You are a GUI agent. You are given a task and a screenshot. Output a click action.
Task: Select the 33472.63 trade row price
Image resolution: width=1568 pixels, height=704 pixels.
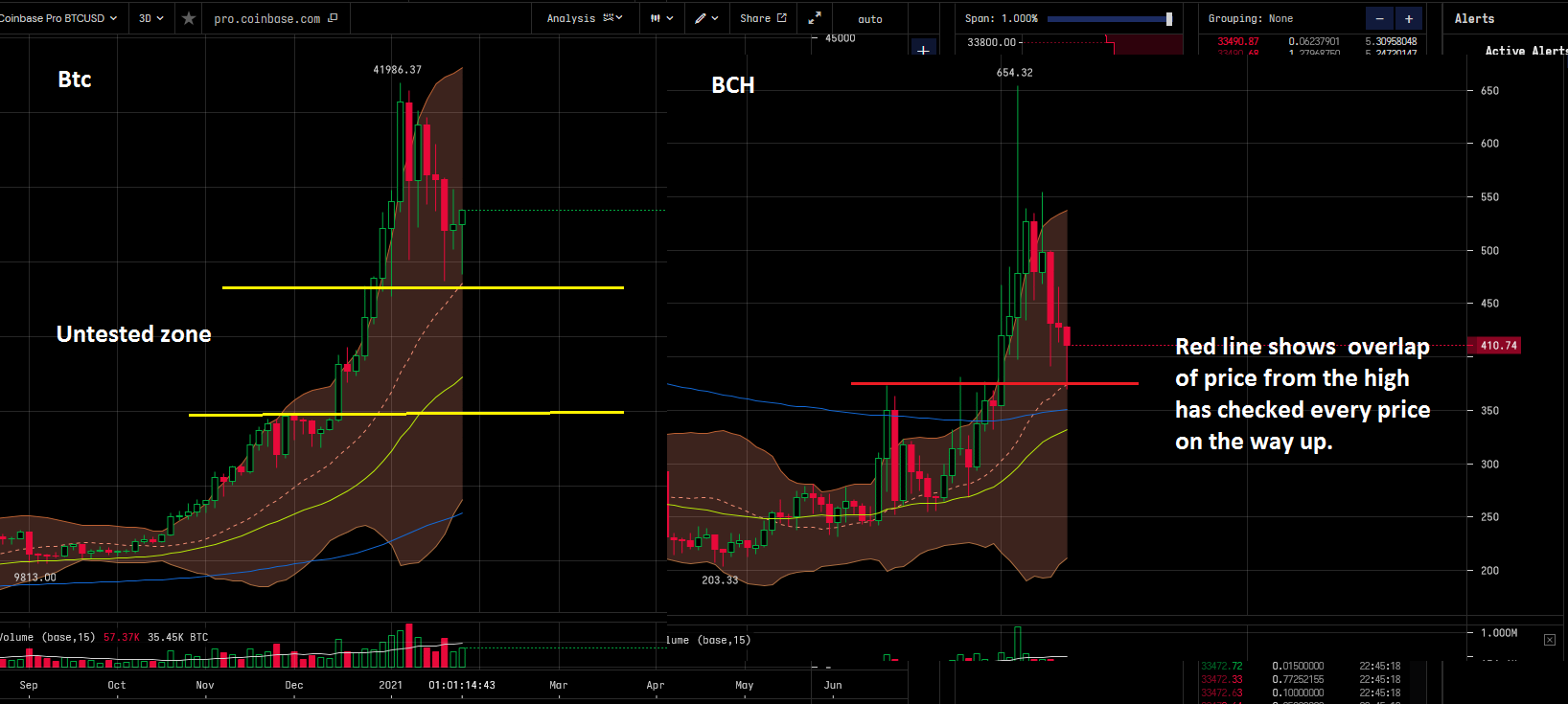[1221, 693]
